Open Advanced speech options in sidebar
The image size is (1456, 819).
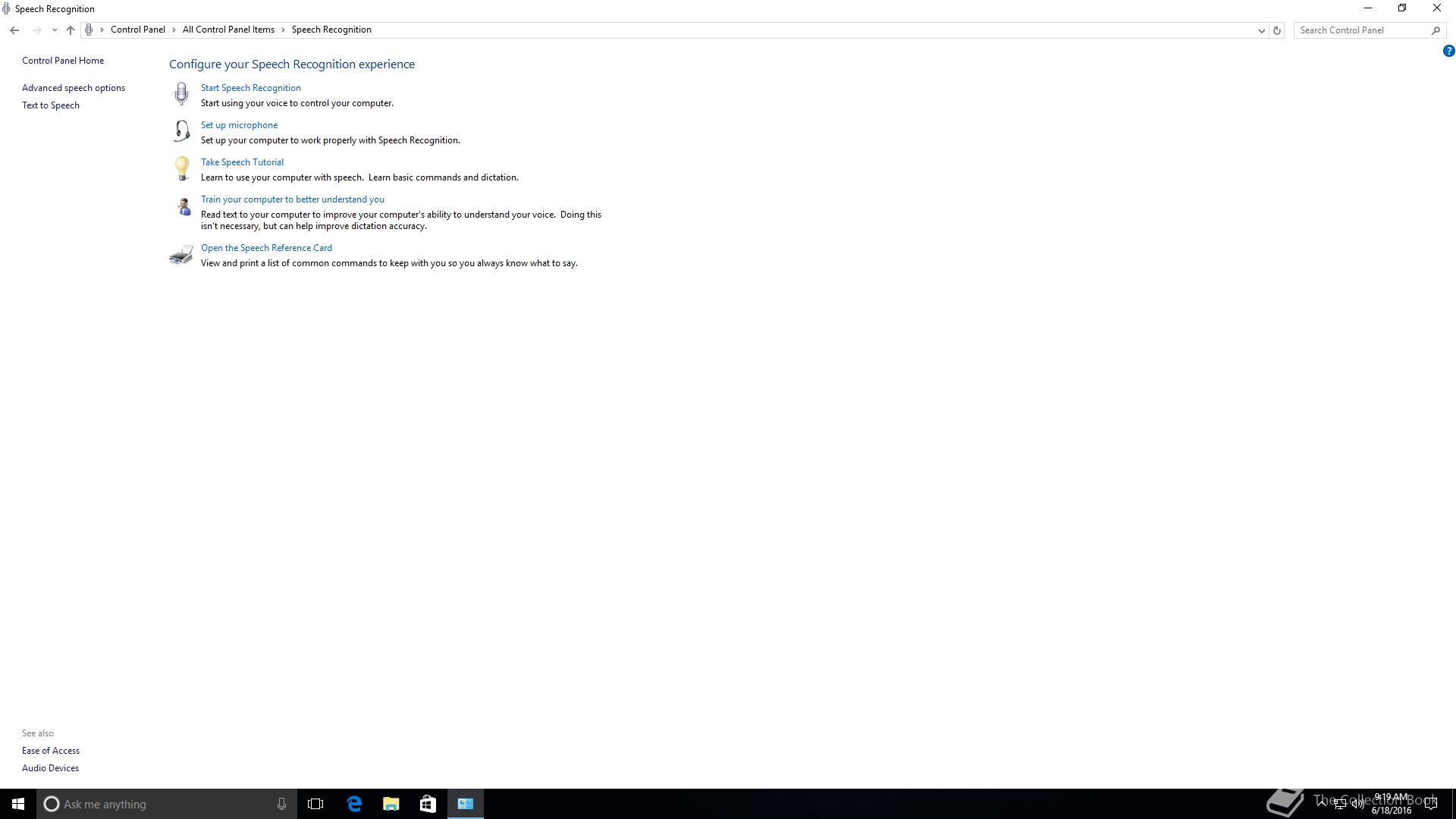click(x=74, y=88)
